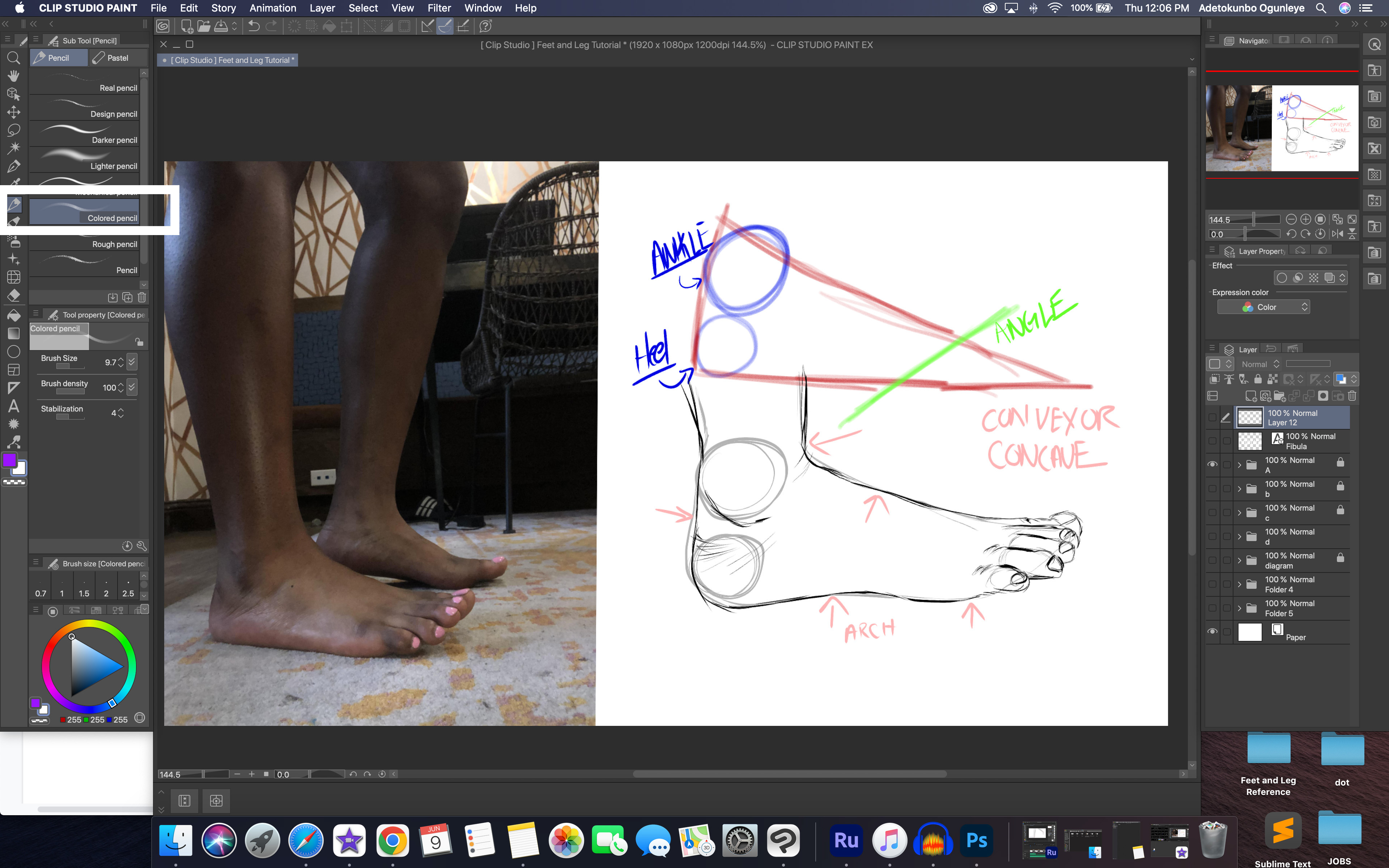Click the lock icon on layer diagram
The height and width of the screenshot is (868, 1389).
pyautogui.click(x=1341, y=557)
